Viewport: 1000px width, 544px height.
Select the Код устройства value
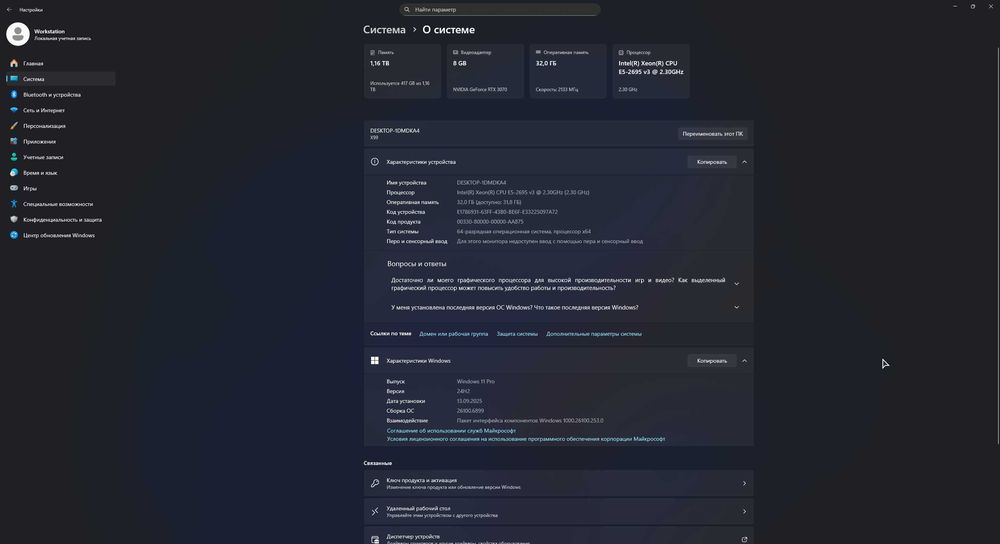(x=507, y=212)
